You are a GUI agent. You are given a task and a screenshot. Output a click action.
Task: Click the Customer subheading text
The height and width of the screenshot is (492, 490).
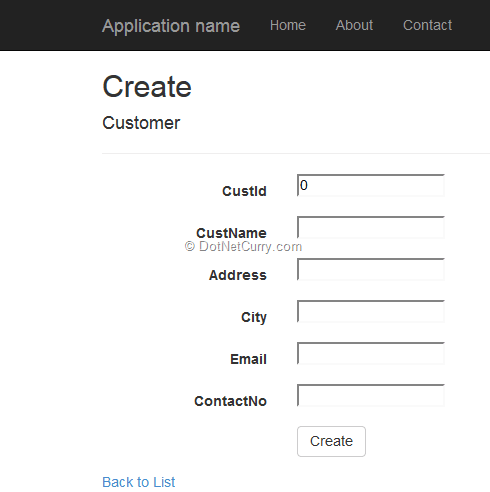tap(141, 123)
